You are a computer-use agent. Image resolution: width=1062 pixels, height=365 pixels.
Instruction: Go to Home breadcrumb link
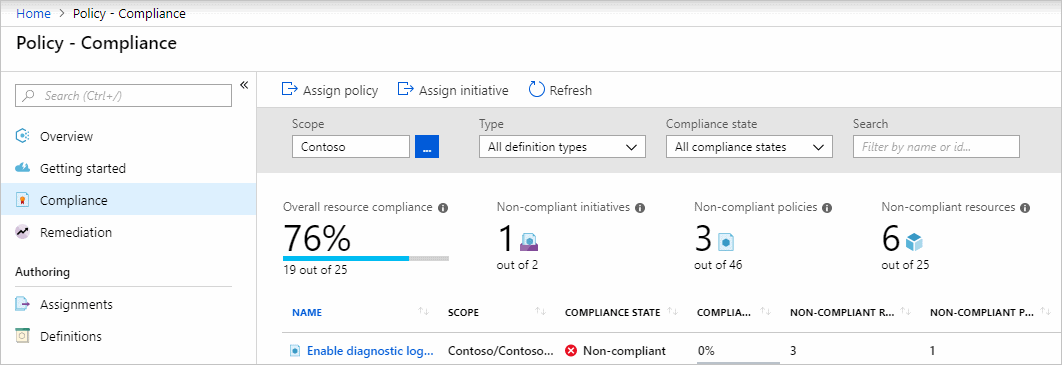33,14
